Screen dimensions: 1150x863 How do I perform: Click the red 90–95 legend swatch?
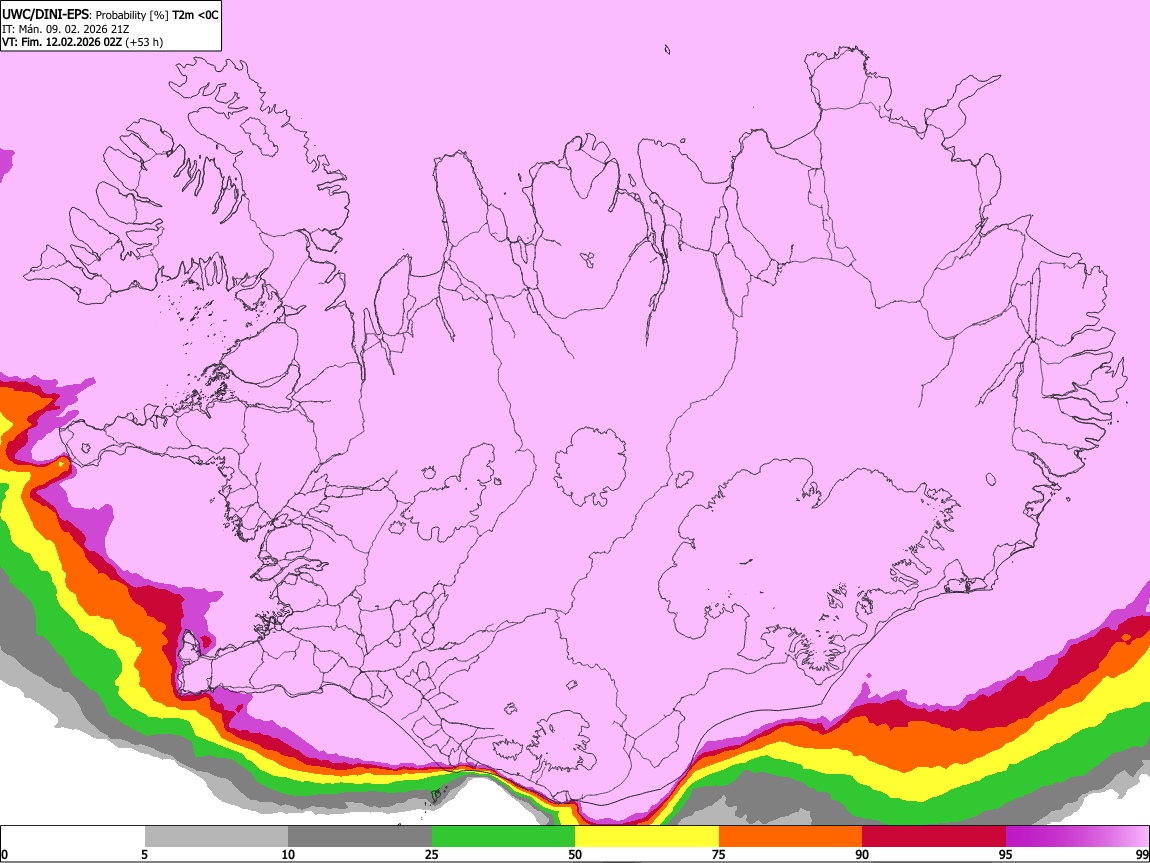point(934,836)
